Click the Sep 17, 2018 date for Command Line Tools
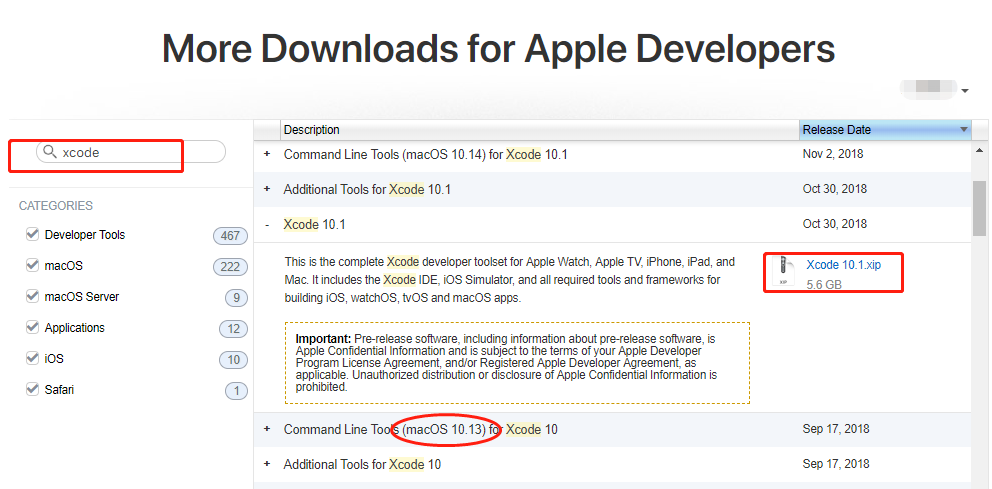Screen dimensions: 992x489 point(836,429)
